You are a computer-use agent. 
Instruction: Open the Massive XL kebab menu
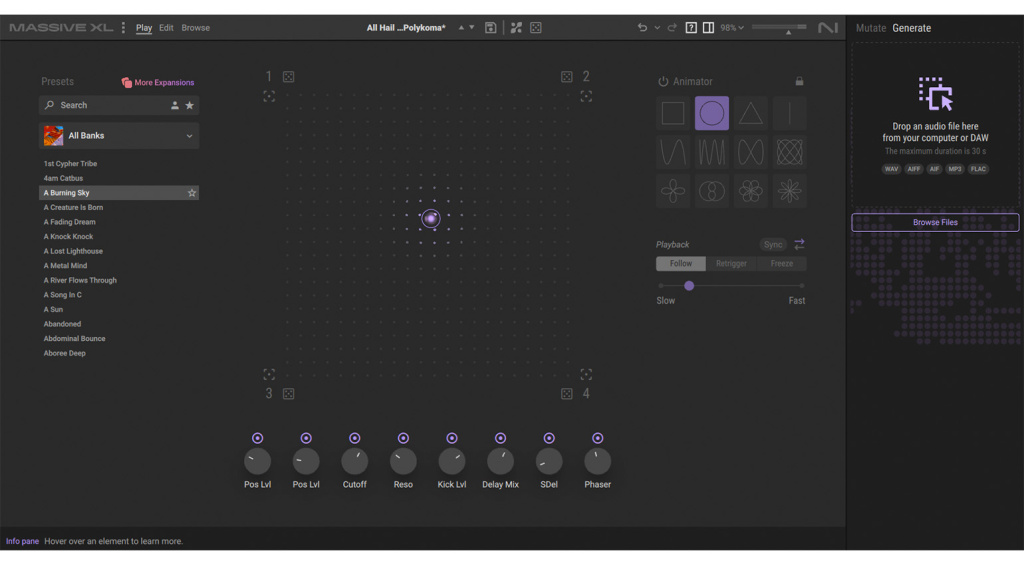click(123, 27)
